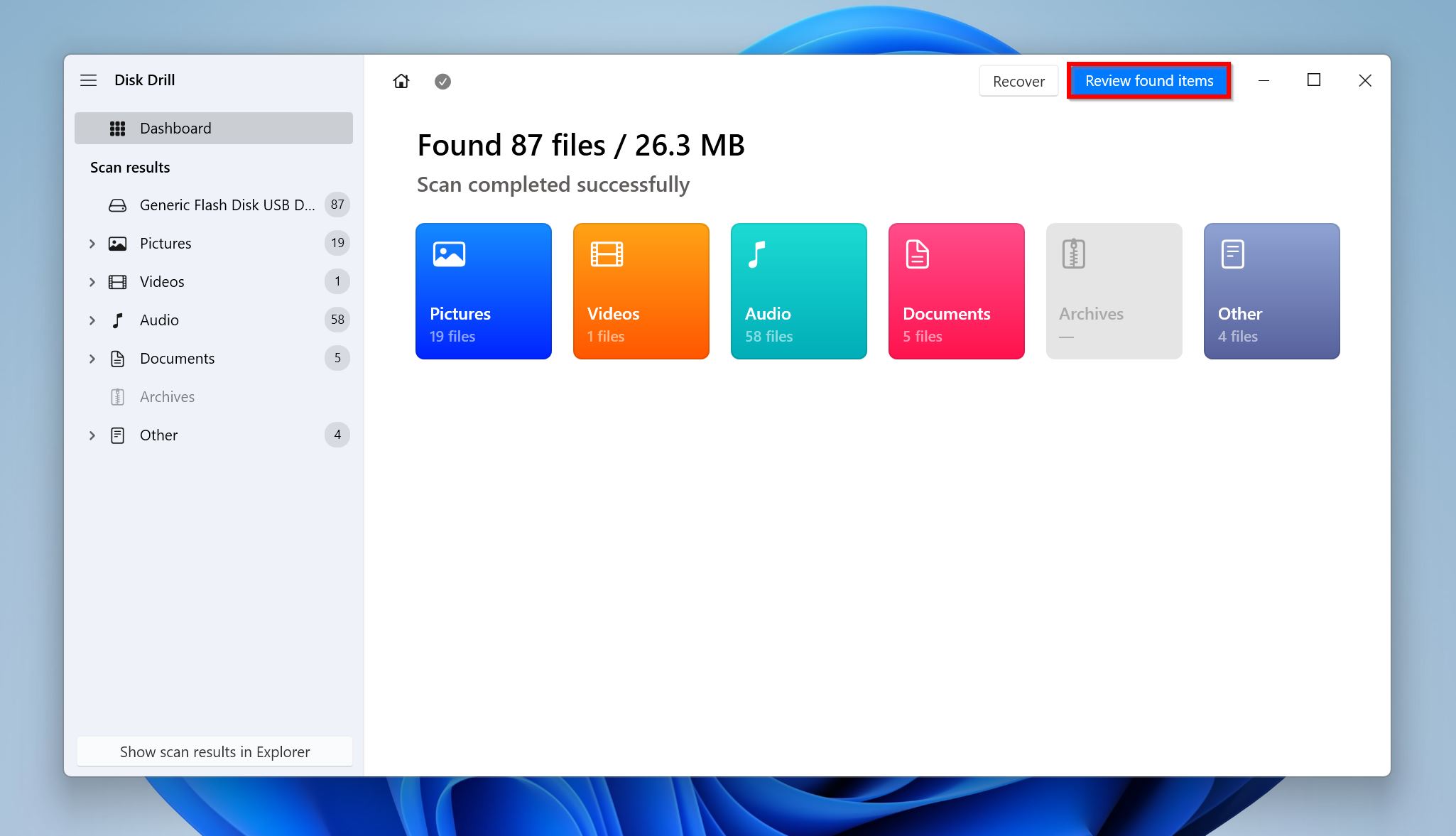The width and height of the screenshot is (1456, 836).
Task: Click the Archives sidebar item
Action: pos(166,396)
